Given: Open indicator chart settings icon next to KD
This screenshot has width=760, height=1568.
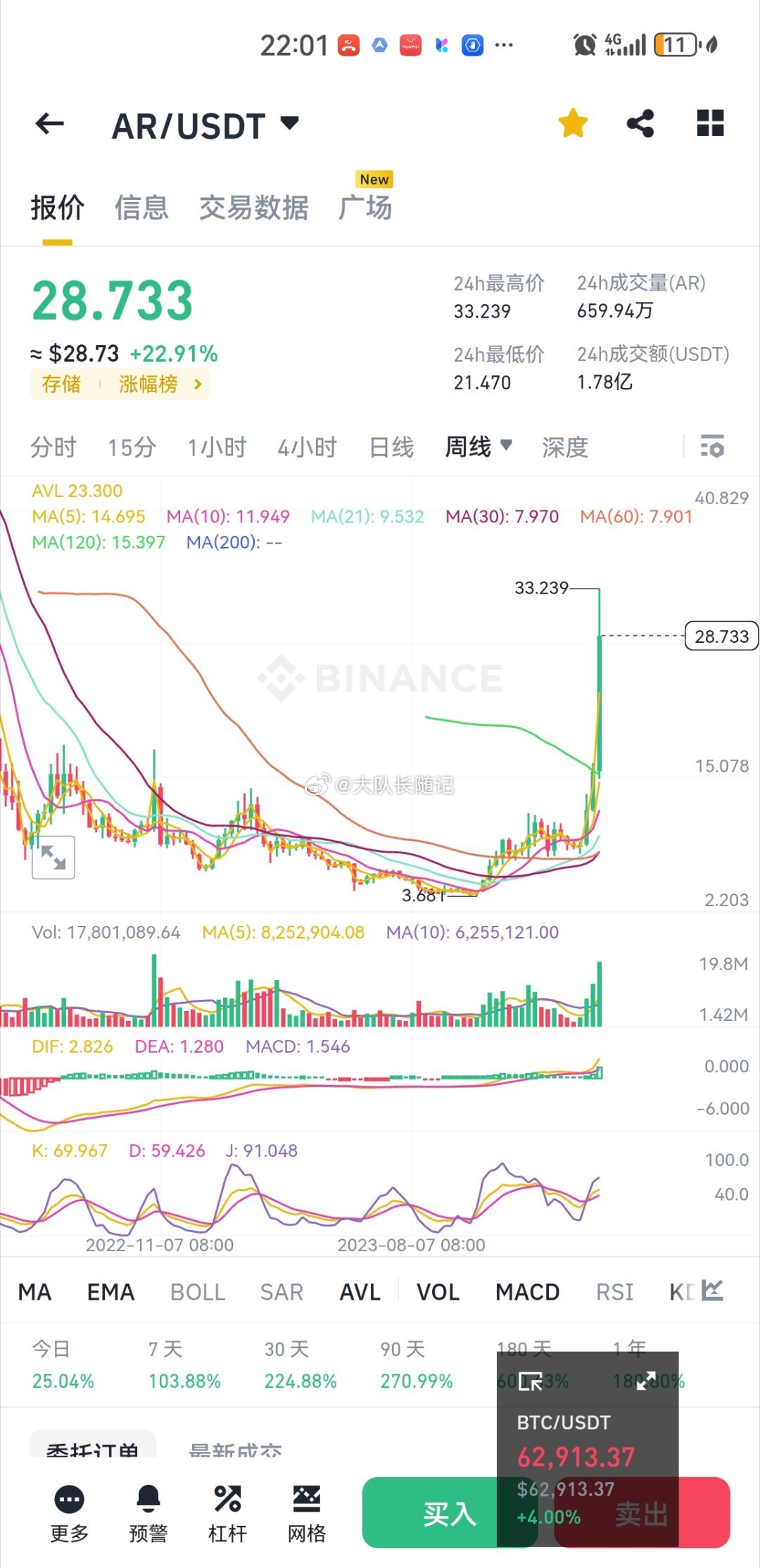Looking at the screenshot, I should tap(712, 1291).
